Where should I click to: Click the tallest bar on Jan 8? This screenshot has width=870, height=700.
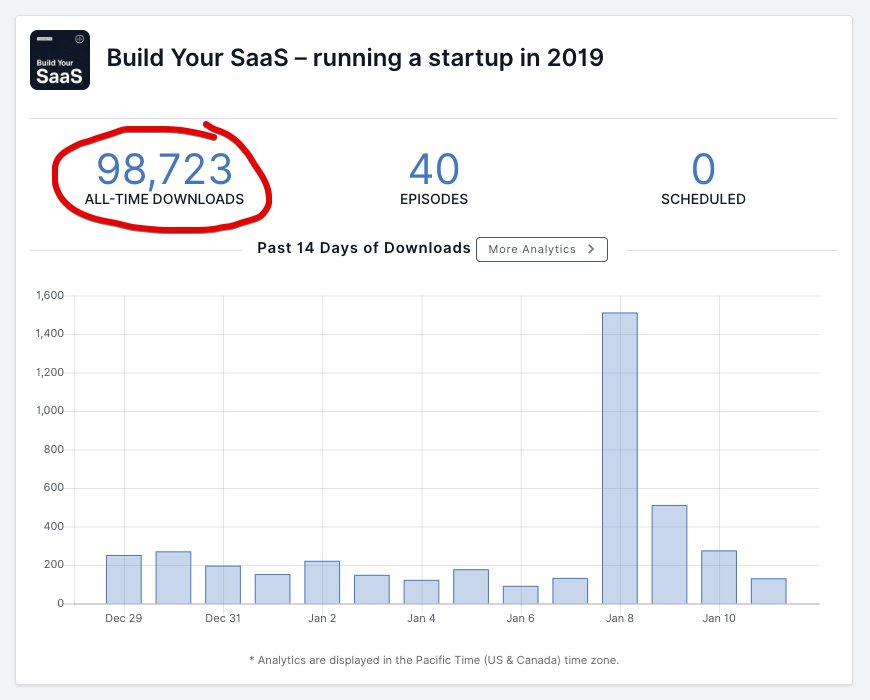point(620,458)
